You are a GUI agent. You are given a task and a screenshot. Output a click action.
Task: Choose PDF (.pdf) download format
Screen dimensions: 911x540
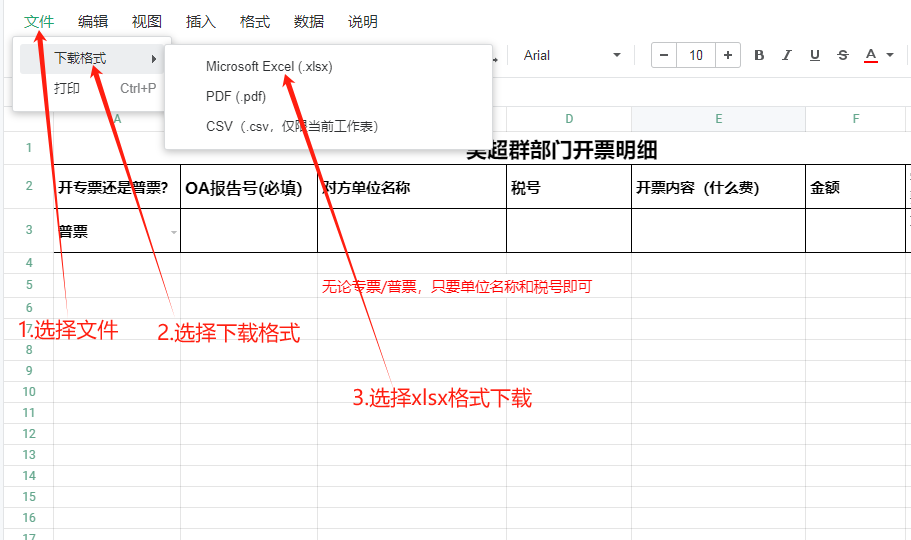coord(236,97)
